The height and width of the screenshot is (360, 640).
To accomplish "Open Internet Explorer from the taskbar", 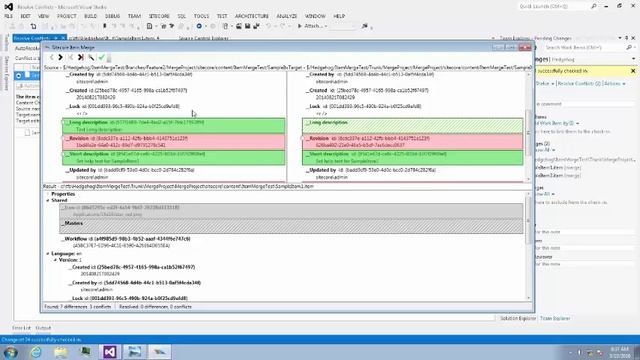I will [x=36, y=351].
